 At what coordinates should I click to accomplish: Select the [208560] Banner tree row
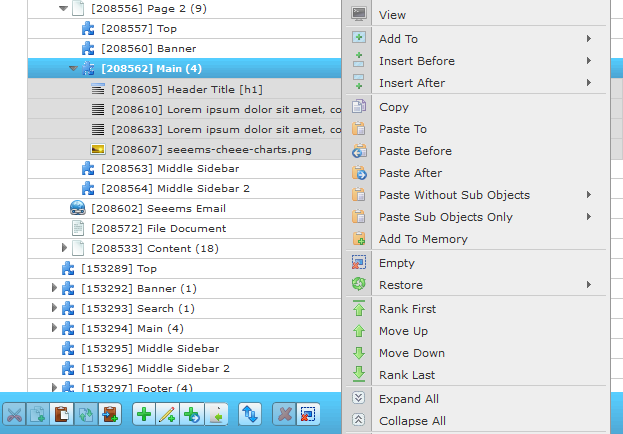tap(184, 48)
